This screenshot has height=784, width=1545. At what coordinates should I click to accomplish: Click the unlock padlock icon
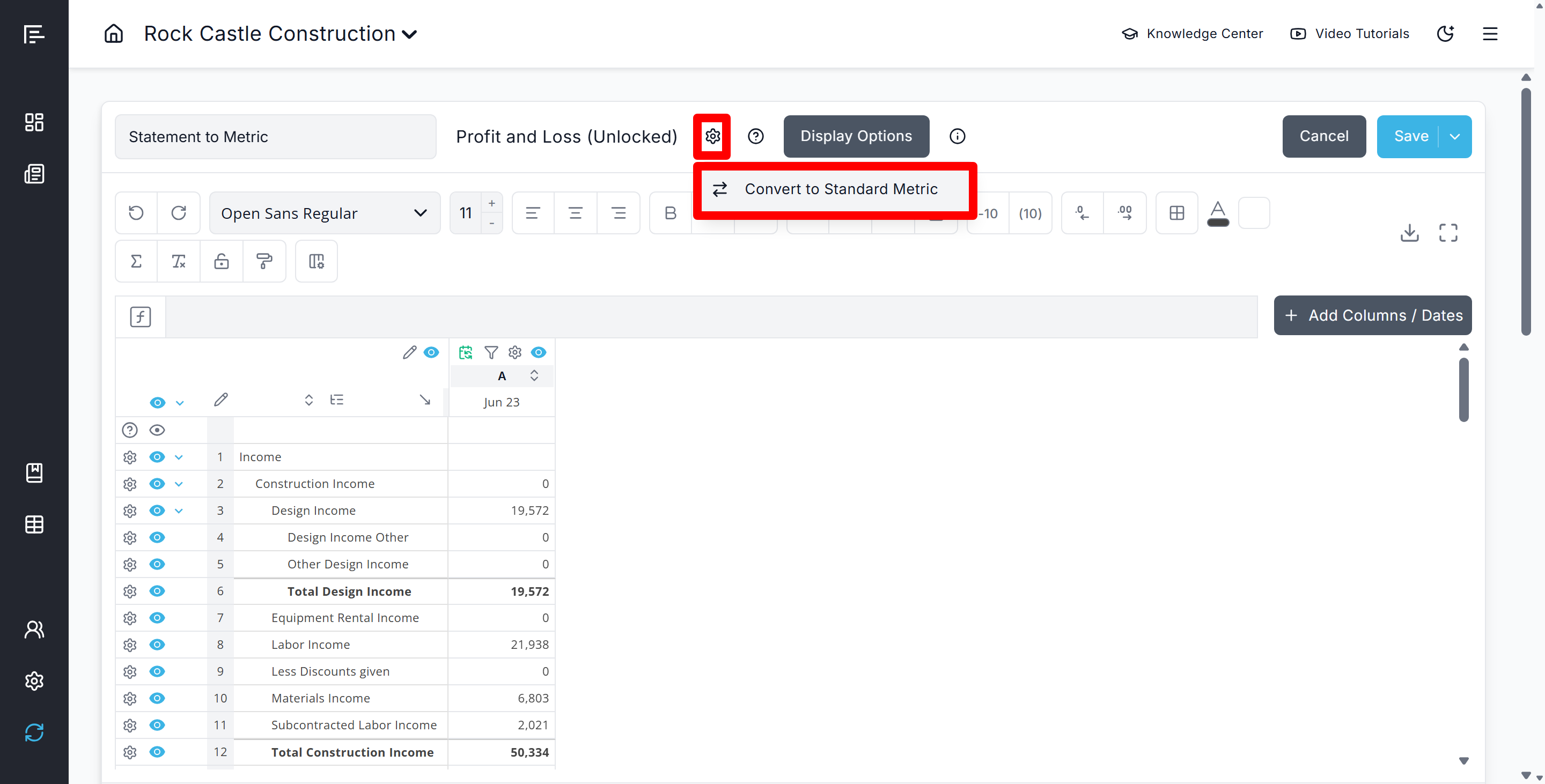pos(222,261)
